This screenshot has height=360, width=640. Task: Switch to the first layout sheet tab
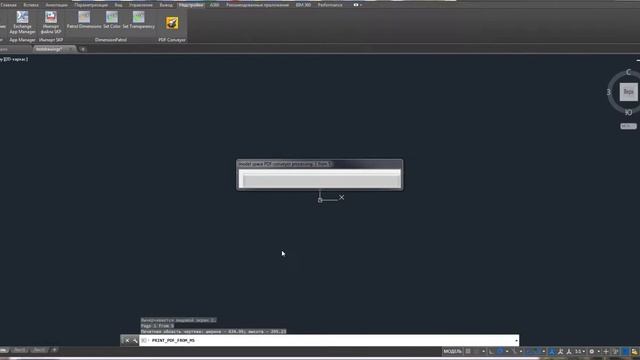[19, 350]
